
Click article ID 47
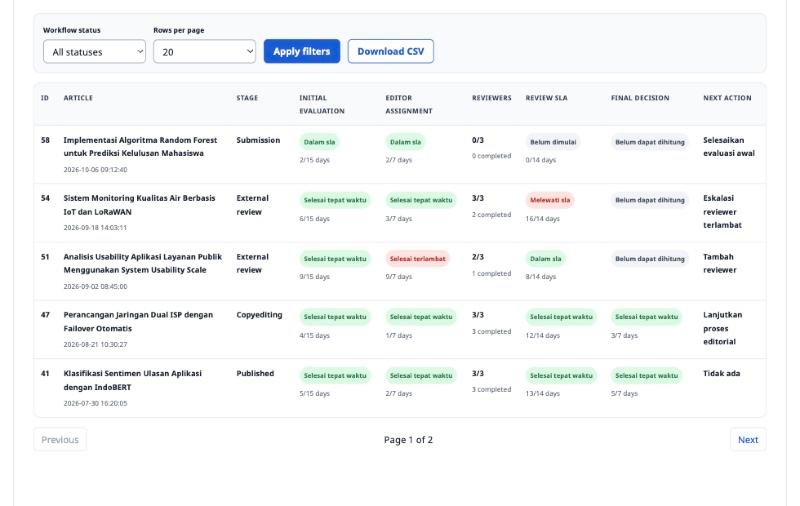(x=45, y=315)
